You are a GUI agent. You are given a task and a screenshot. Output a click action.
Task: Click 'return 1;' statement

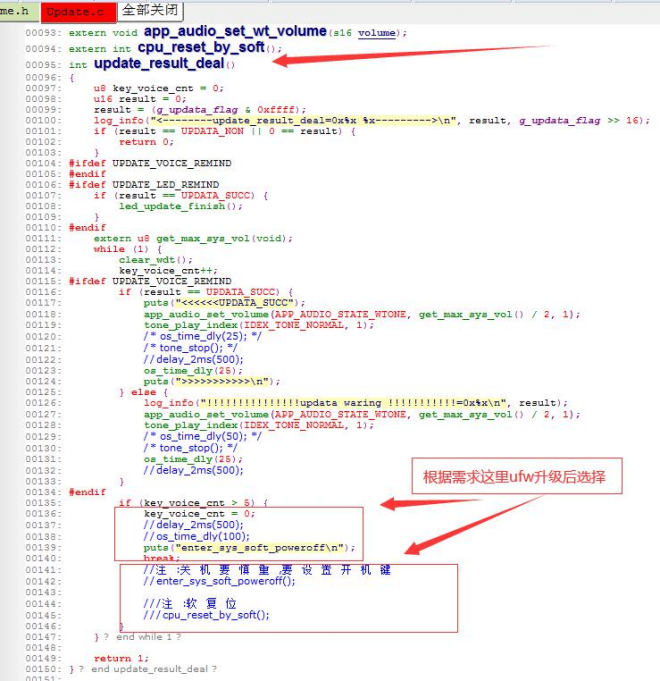coord(121,658)
